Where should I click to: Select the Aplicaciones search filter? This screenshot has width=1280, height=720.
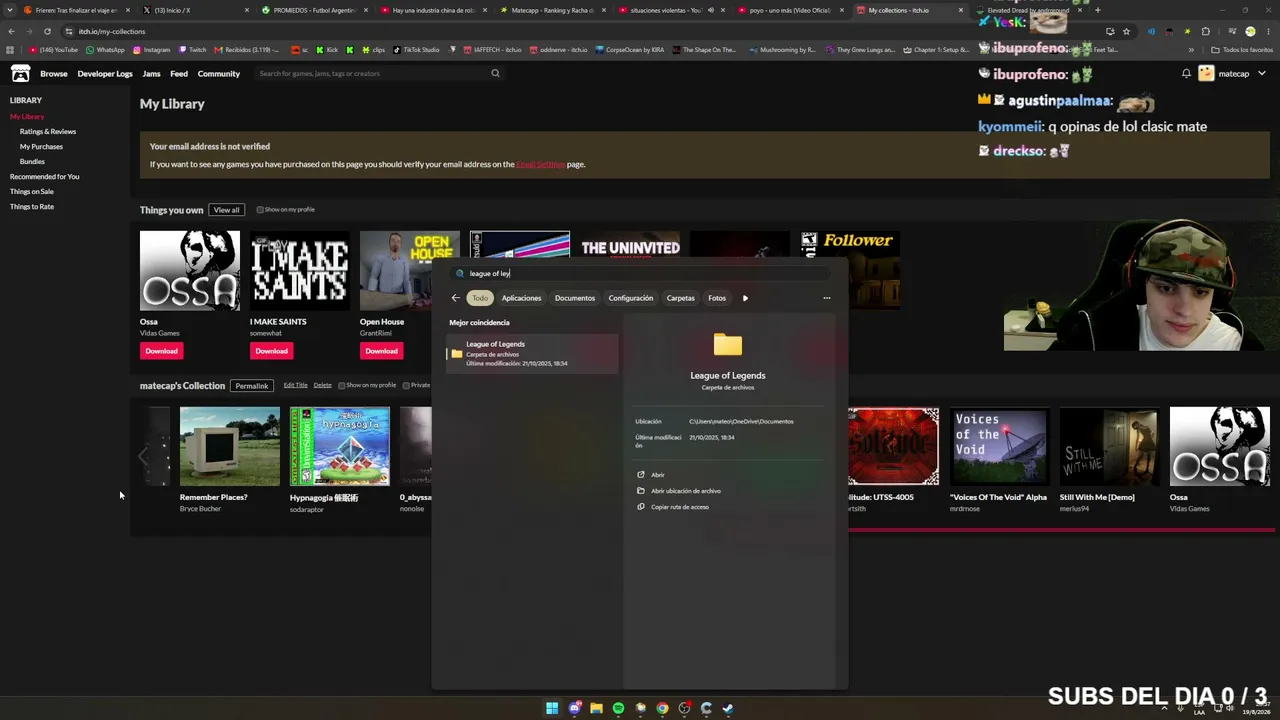pos(521,298)
